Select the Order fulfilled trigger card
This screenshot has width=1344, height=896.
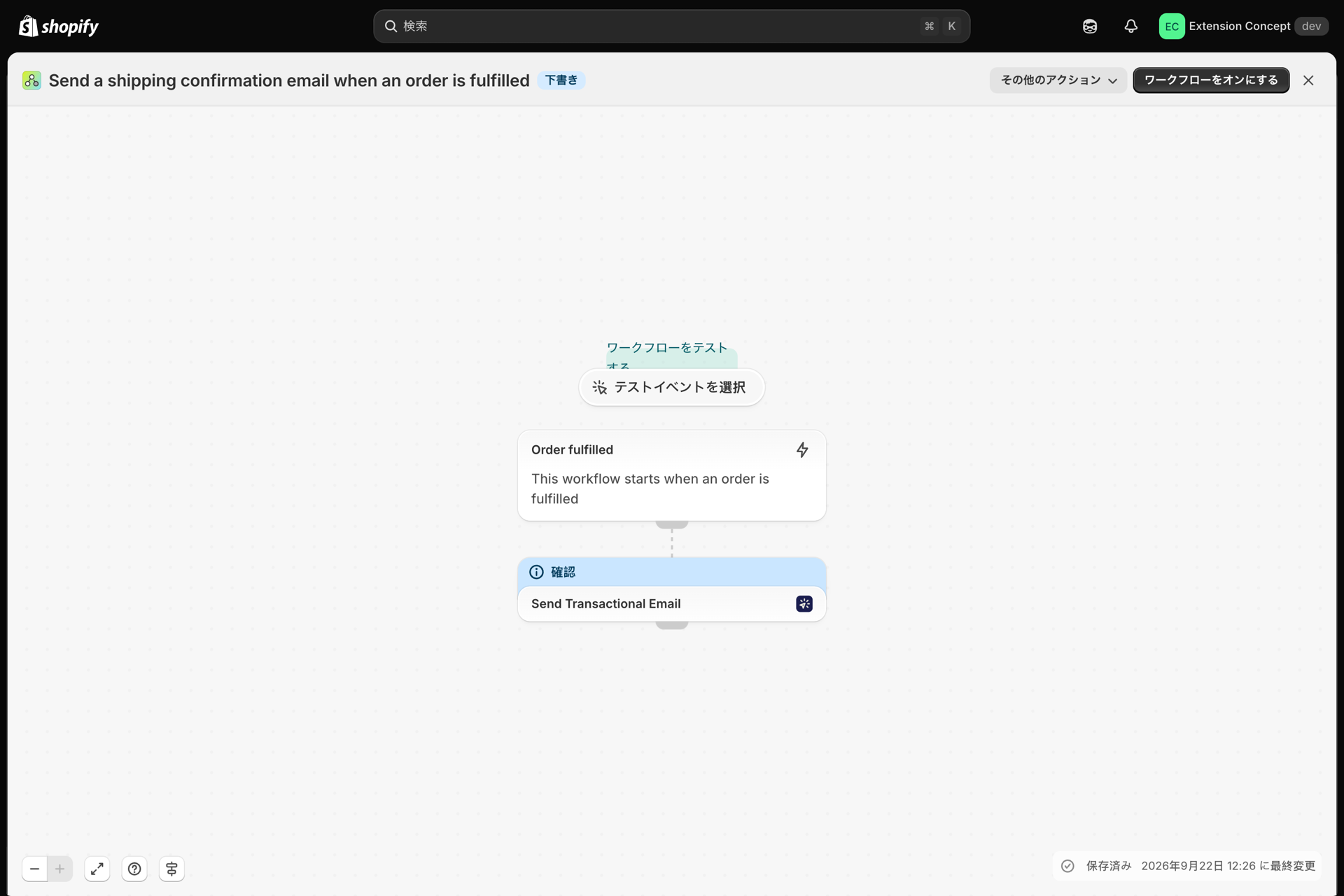tap(671, 475)
